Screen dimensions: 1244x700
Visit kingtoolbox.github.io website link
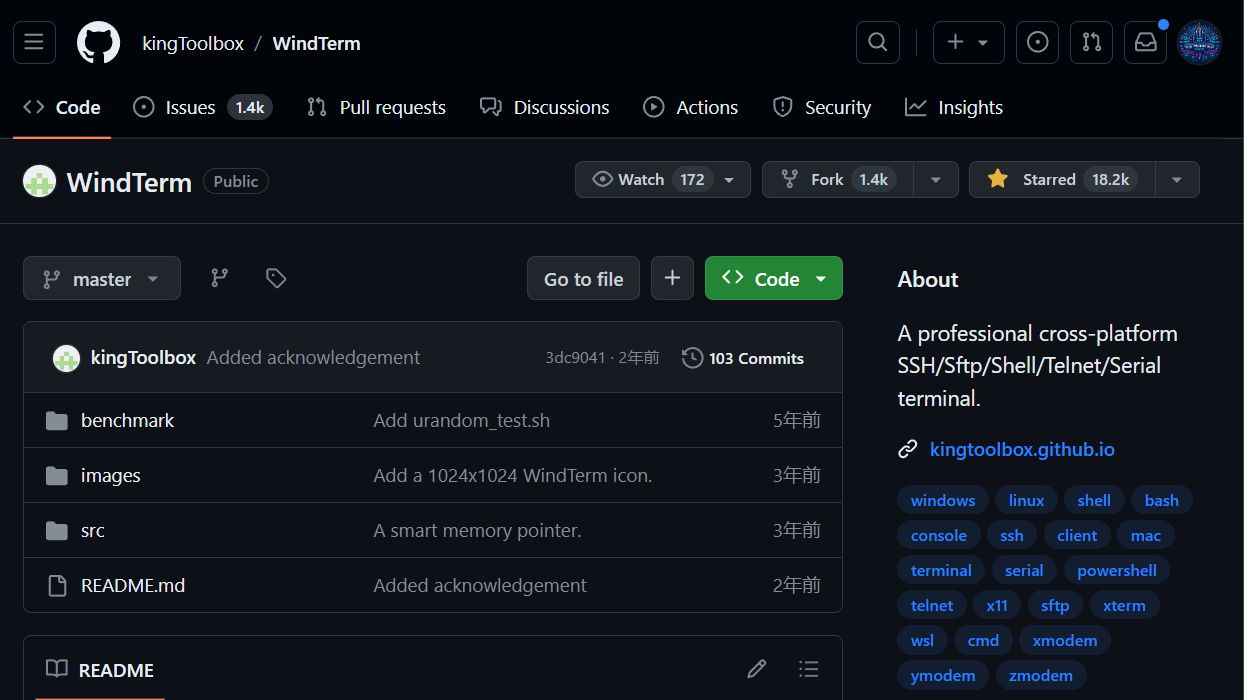(1022, 449)
